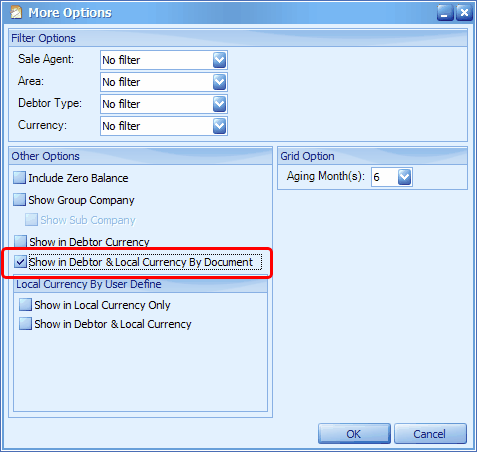Tick the Show in Debtor & Local Currency checkbox
Screen dimensions: 477x452
tap(25, 324)
